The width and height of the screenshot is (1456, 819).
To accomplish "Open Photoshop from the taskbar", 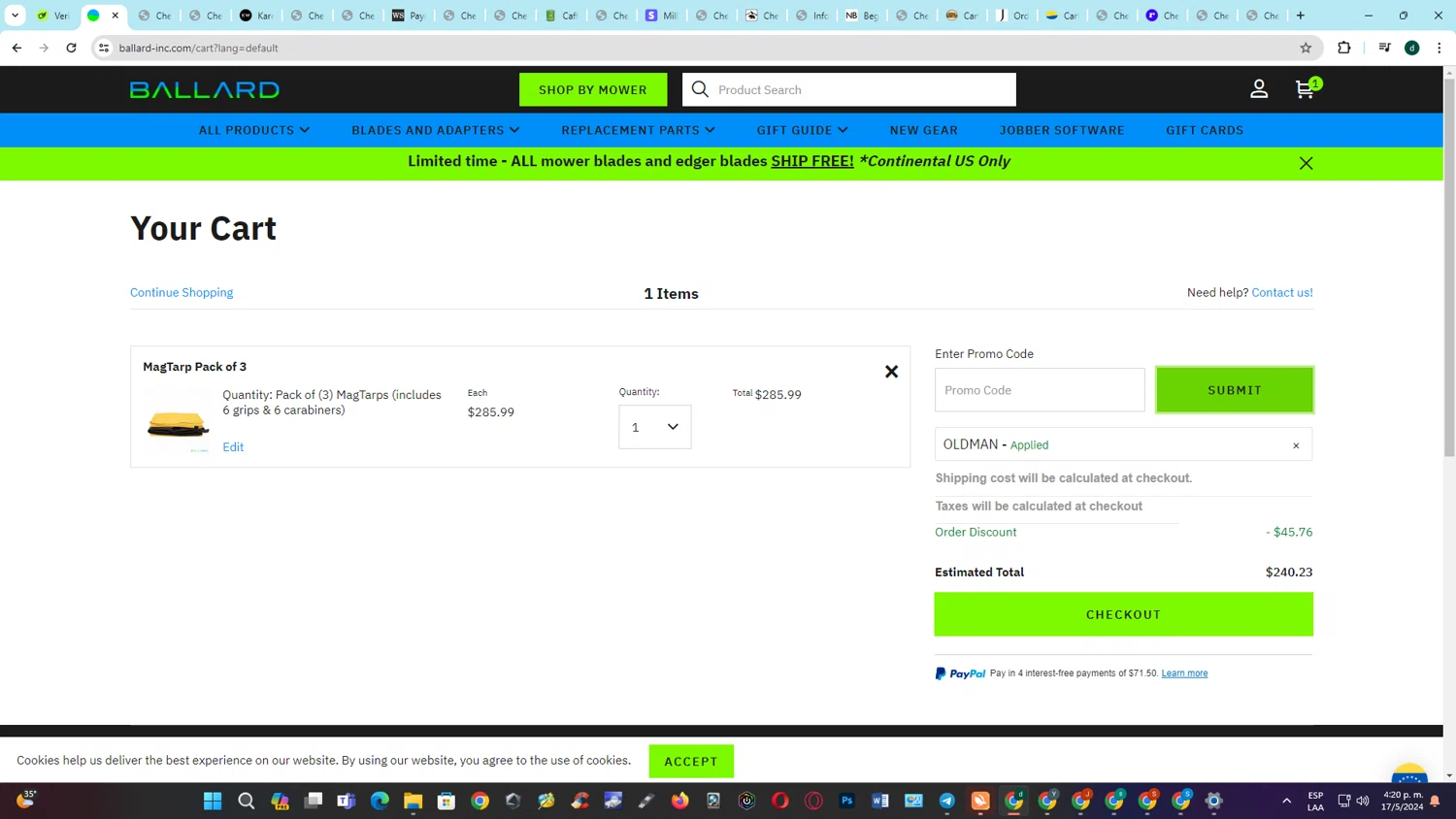I will click(847, 801).
